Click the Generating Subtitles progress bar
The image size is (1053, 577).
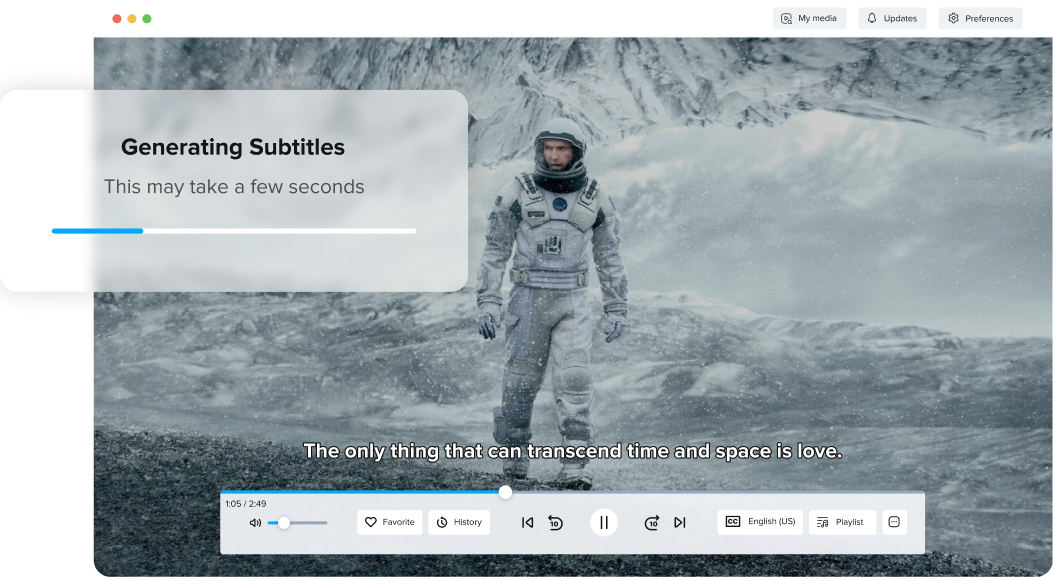tap(234, 231)
